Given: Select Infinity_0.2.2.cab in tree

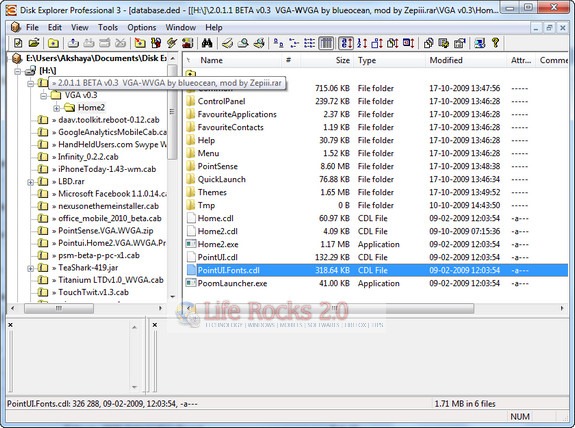Looking at the screenshot, I should coord(88,157).
